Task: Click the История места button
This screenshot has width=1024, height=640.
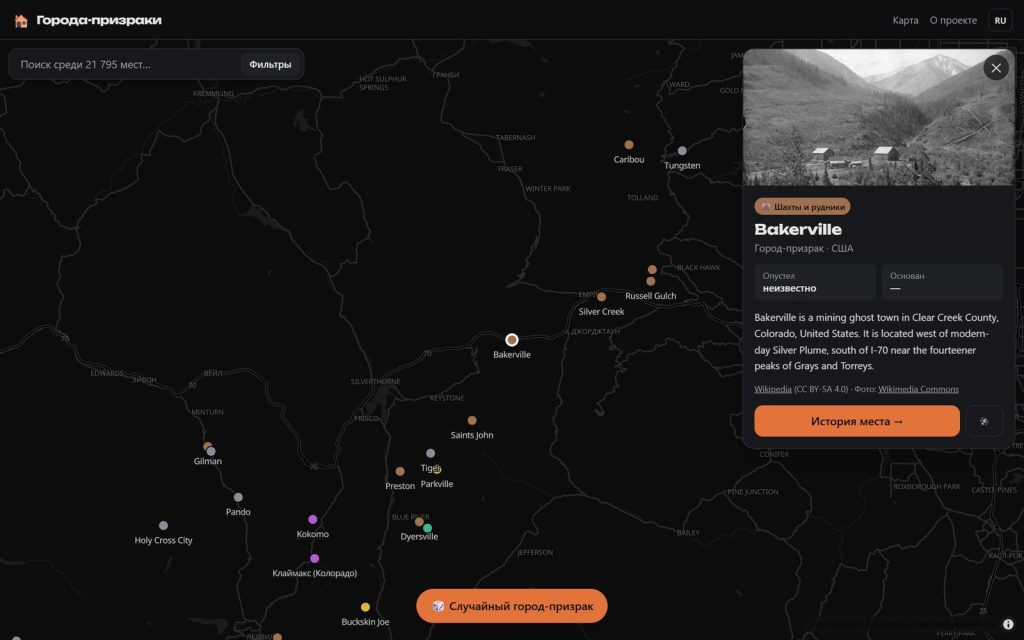Action: tap(857, 421)
